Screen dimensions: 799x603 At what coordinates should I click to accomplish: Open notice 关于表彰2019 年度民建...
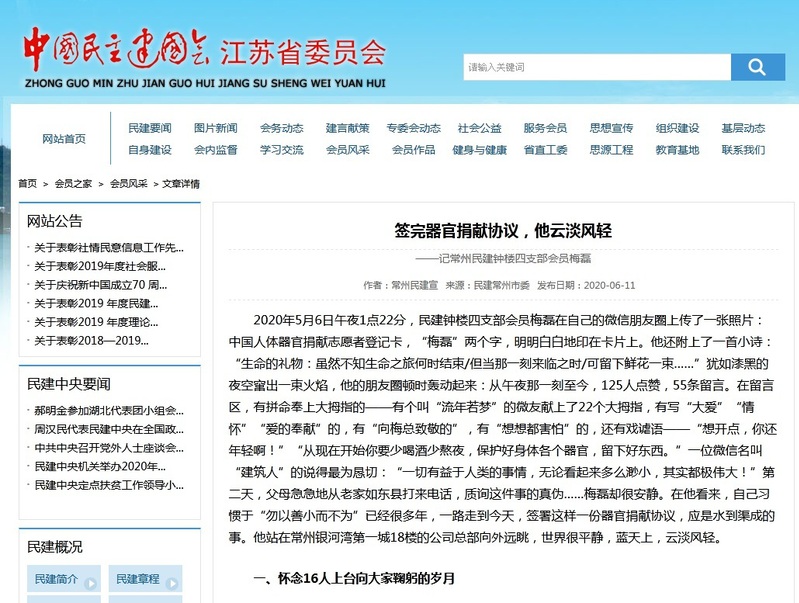[x=96, y=303]
